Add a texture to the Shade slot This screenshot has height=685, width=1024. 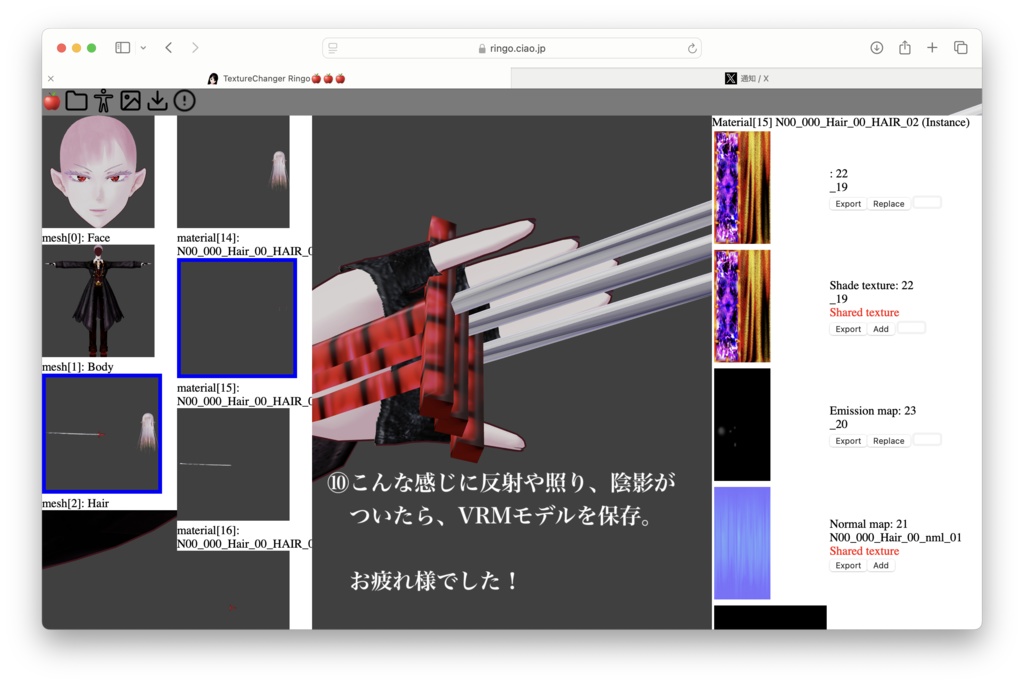pos(880,327)
